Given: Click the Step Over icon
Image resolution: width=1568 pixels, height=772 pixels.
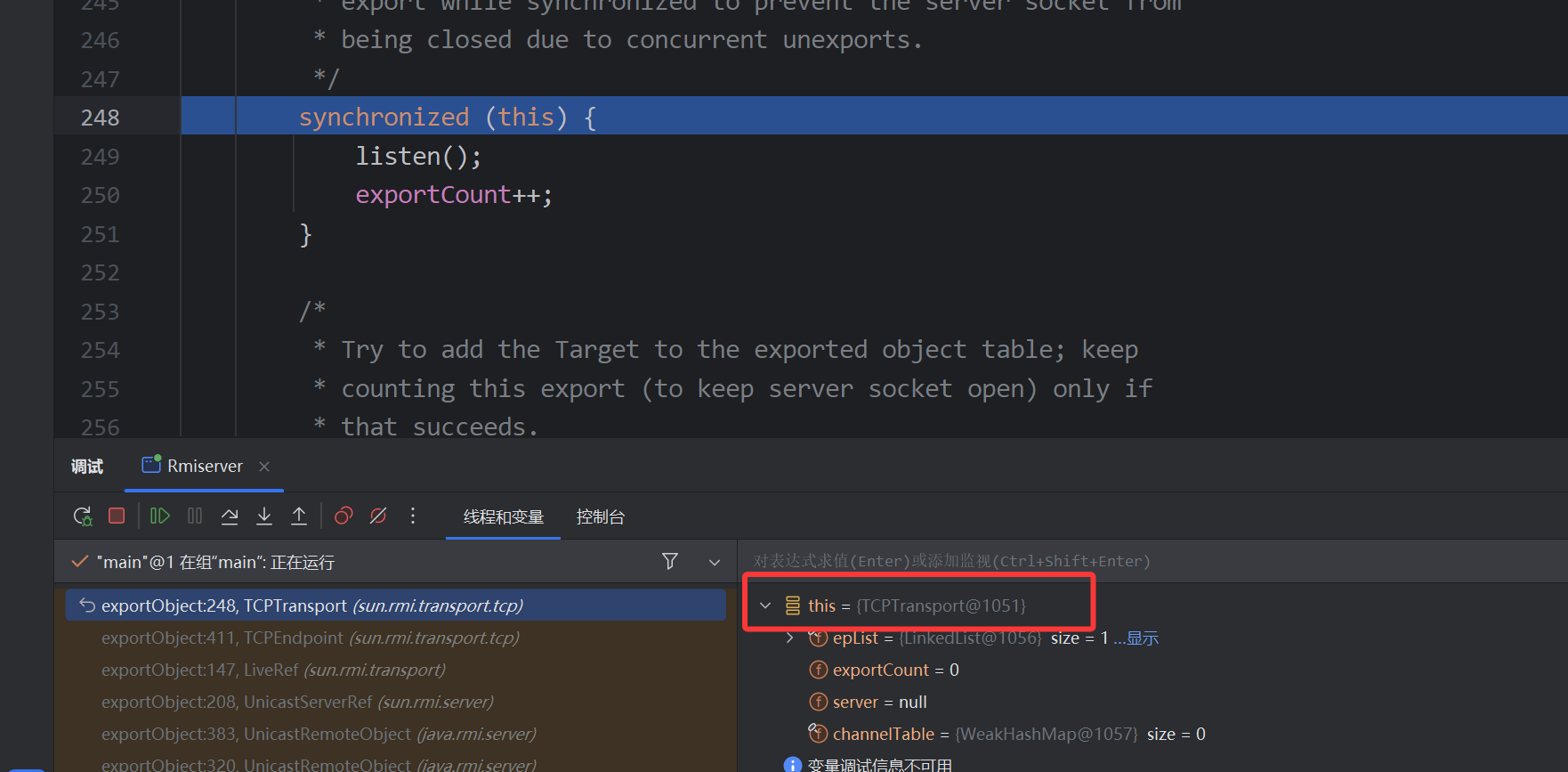Looking at the screenshot, I should pyautogui.click(x=230, y=516).
